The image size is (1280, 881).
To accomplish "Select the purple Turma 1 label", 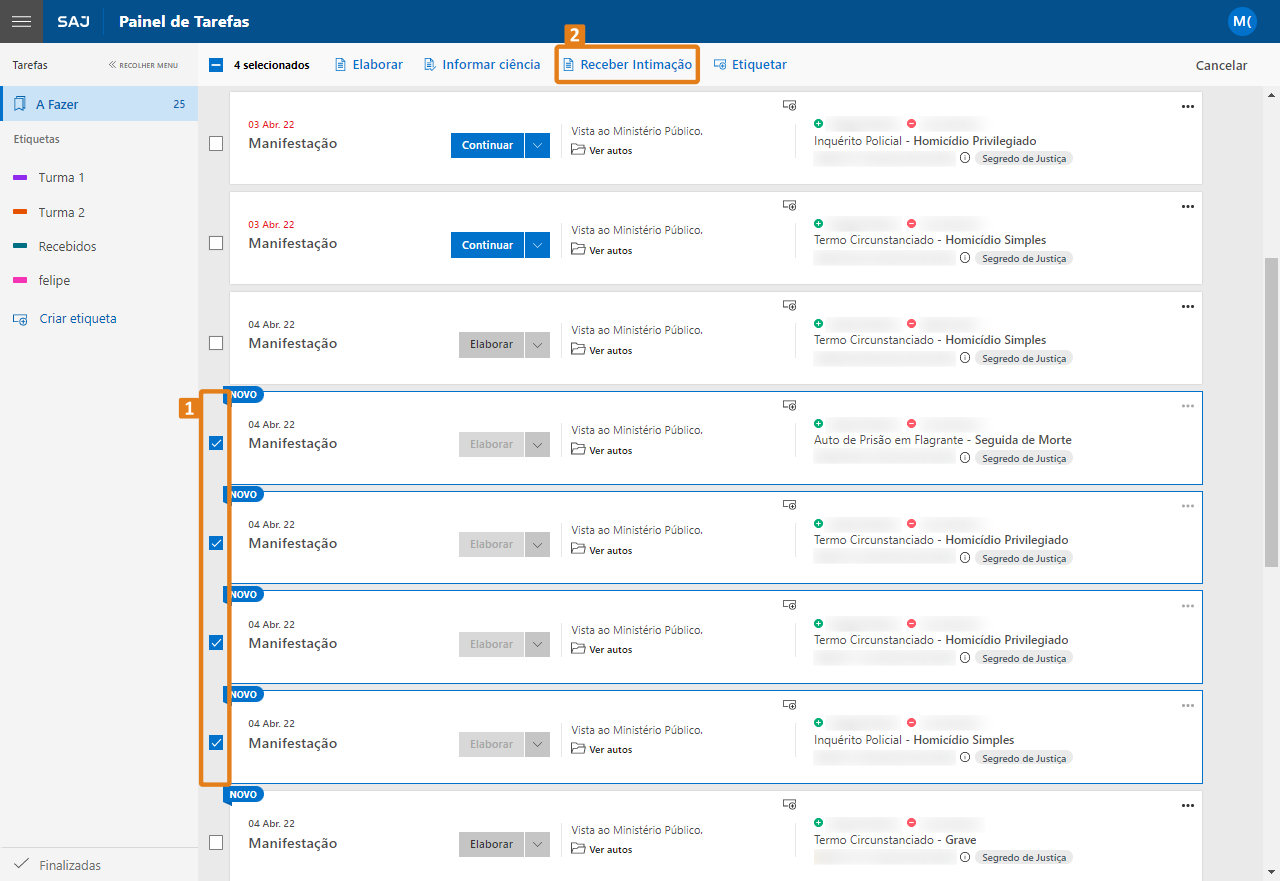I will [62, 177].
